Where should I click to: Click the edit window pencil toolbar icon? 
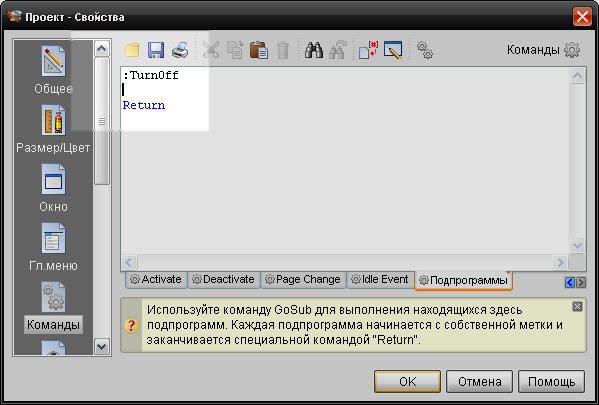[393, 50]
